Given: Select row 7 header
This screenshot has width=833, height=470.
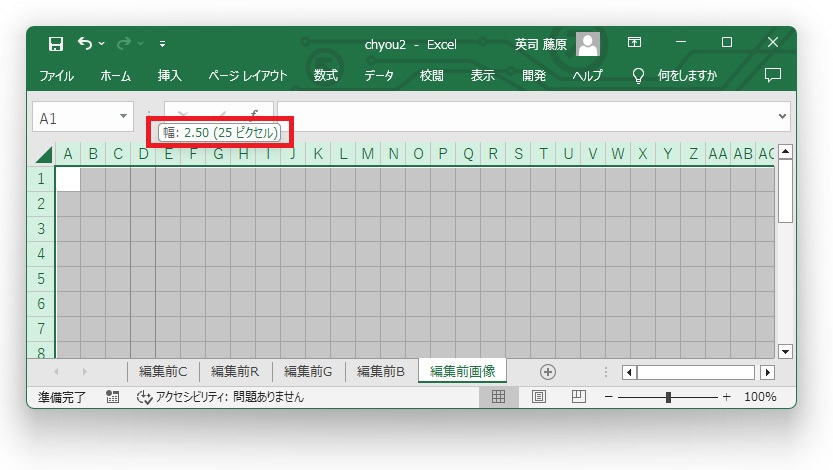Looking at the screenshot, I should point(41,328).
